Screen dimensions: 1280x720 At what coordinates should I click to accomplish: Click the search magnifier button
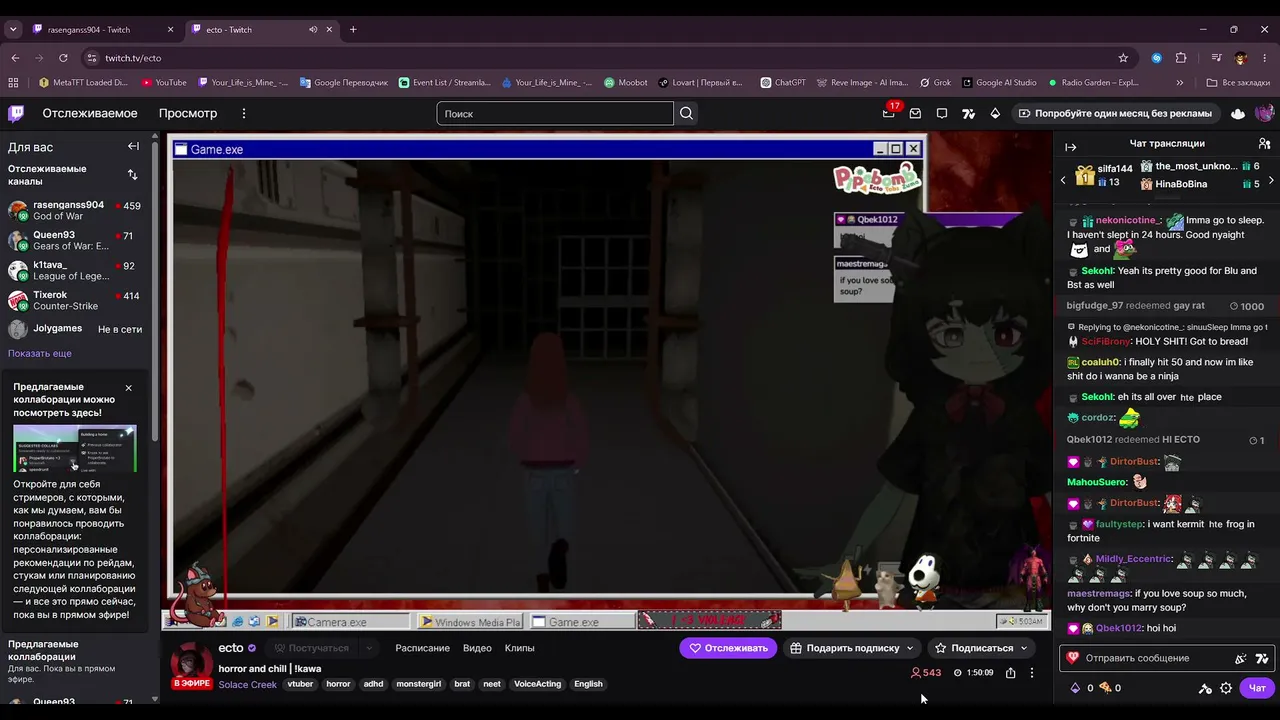tap(686, 114)
